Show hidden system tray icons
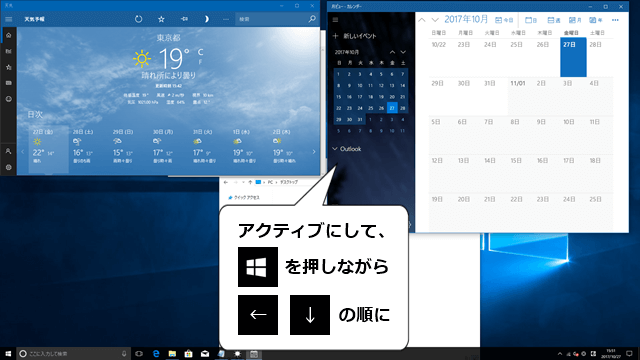Image resolution: width=640 pixels, height=360 pixels. (560, 354)
